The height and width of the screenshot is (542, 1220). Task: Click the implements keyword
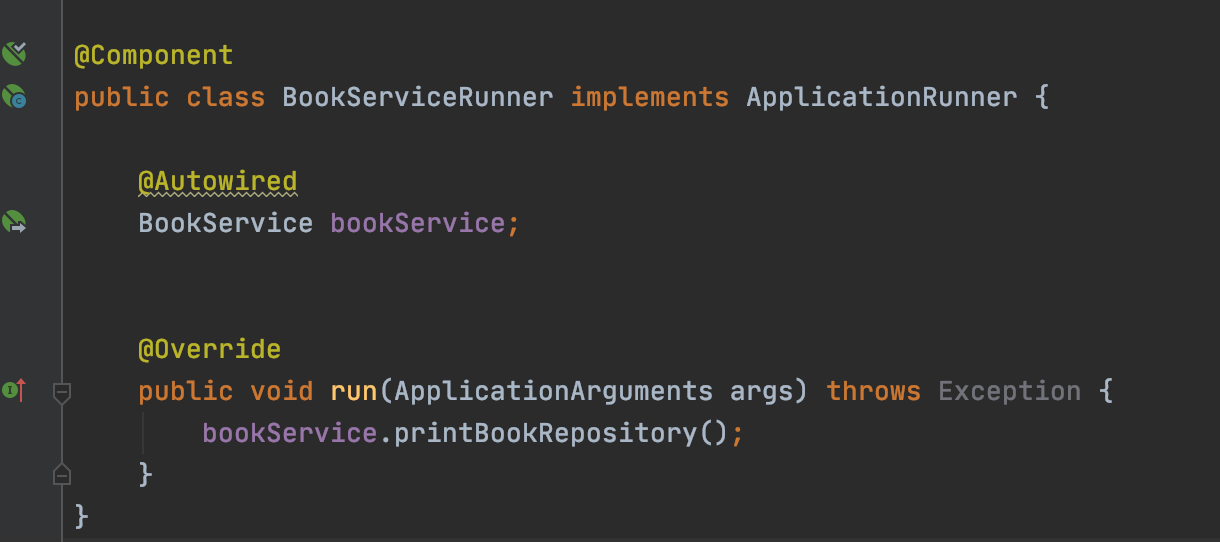[650, 98]
